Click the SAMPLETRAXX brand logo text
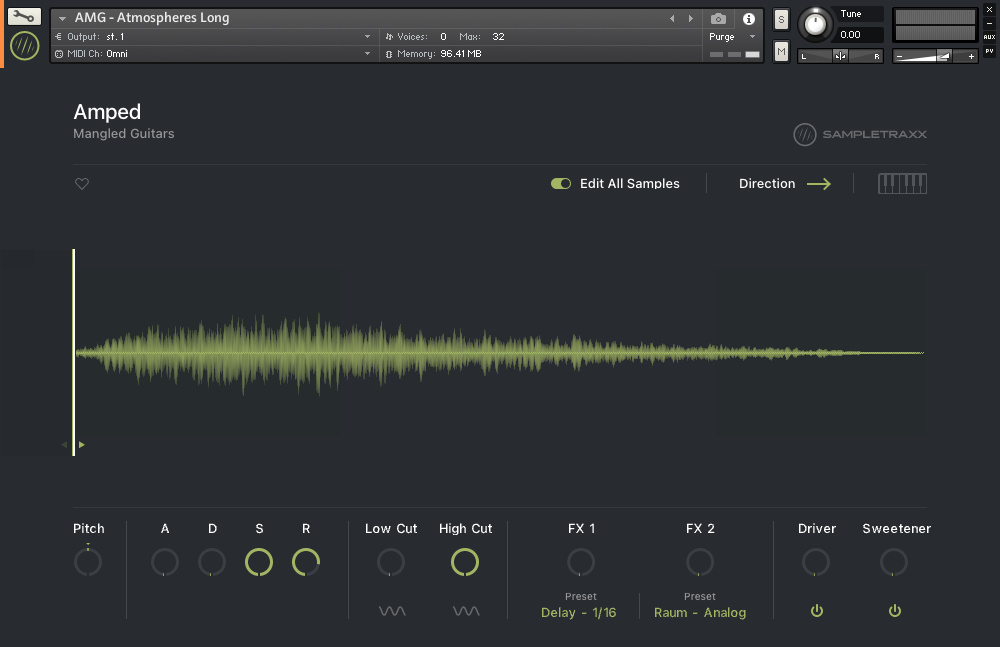 tap(874, 134)
